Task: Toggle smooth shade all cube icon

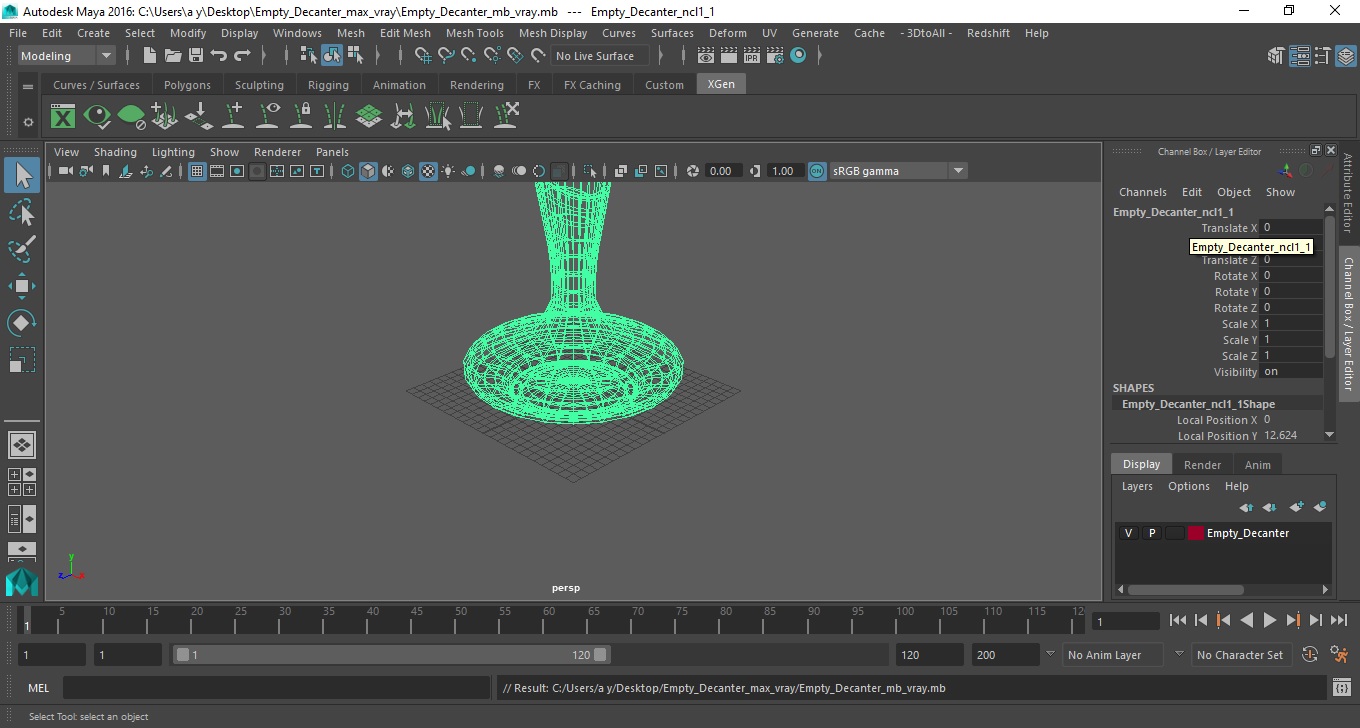Action: pyautogui.click(x=368, y=171)
